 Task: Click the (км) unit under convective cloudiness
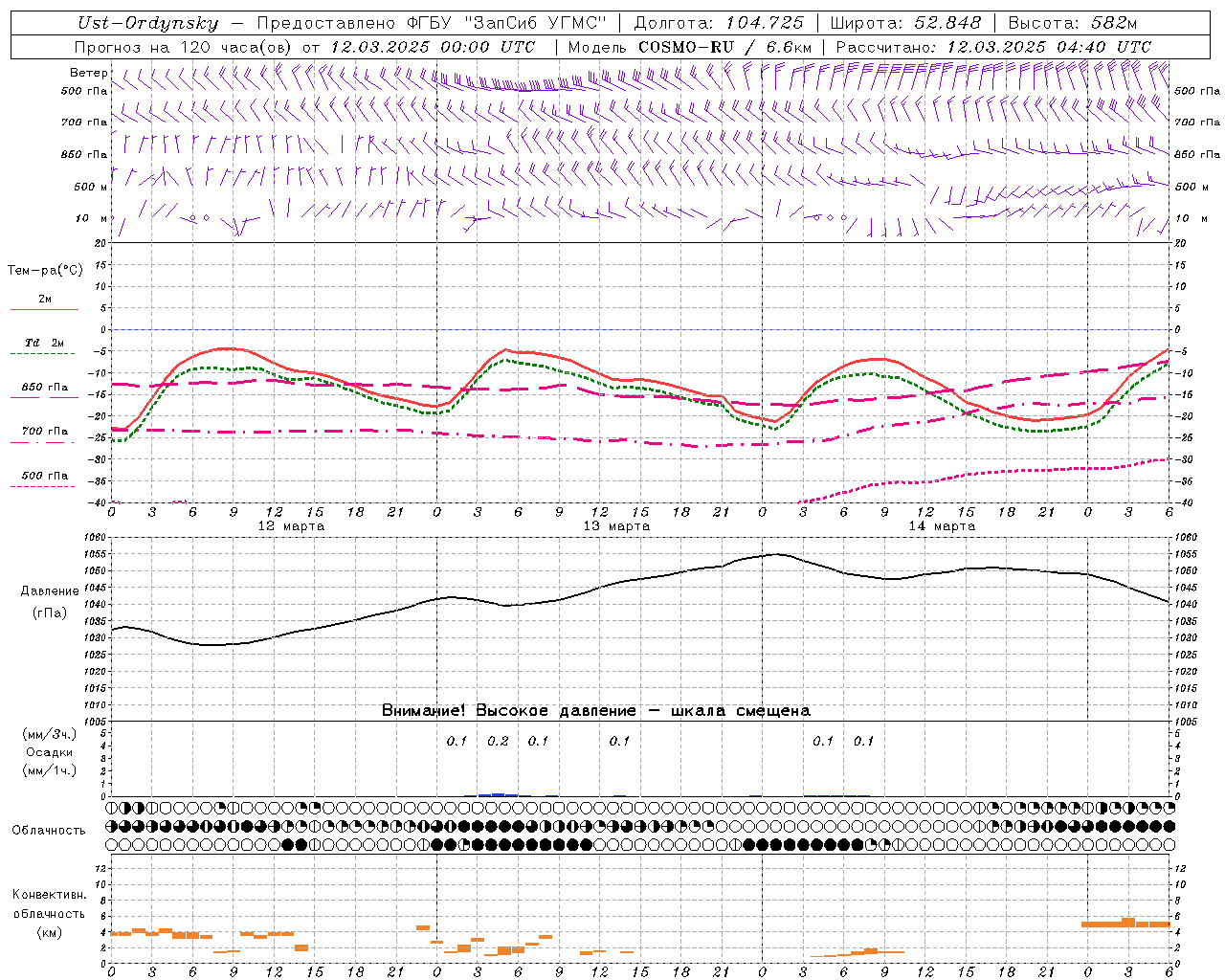50,931
